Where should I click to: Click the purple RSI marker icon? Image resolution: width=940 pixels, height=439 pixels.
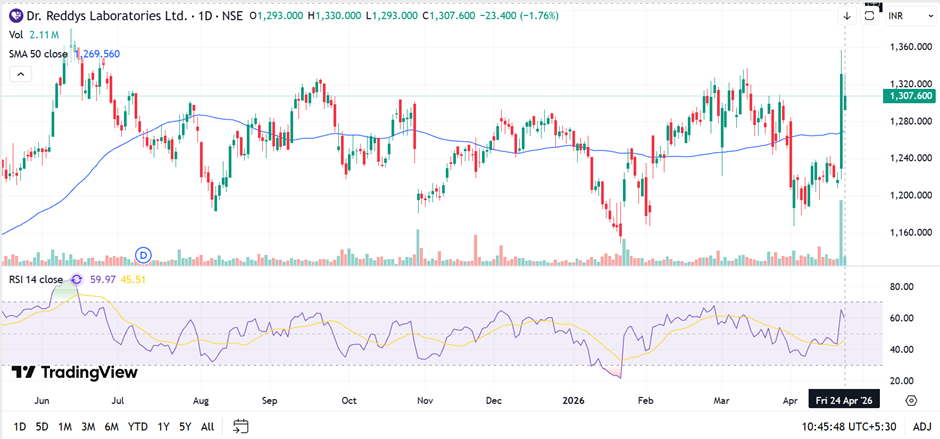(x=76, y=279)
